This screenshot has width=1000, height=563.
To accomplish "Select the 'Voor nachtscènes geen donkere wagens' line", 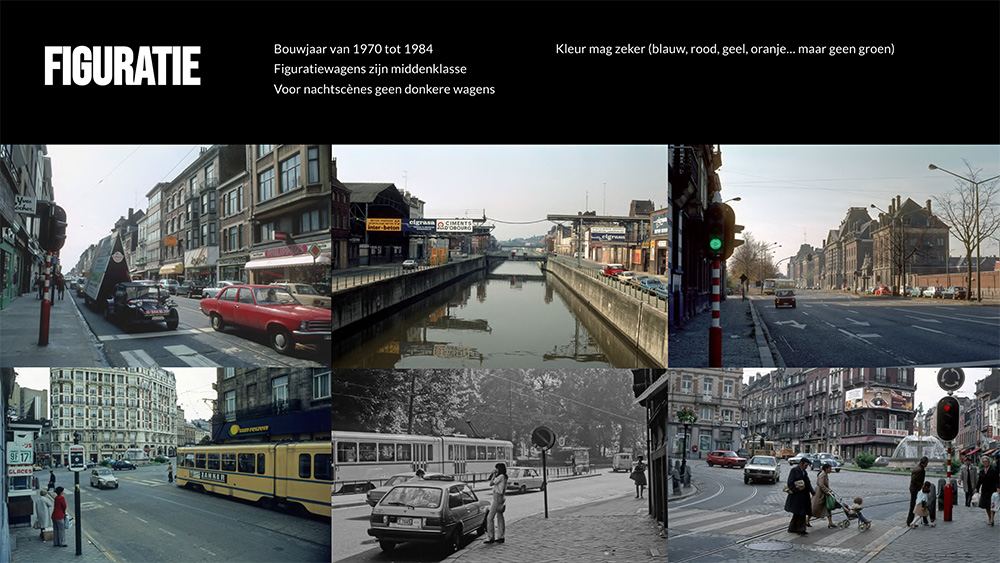I will pos(384,89).
